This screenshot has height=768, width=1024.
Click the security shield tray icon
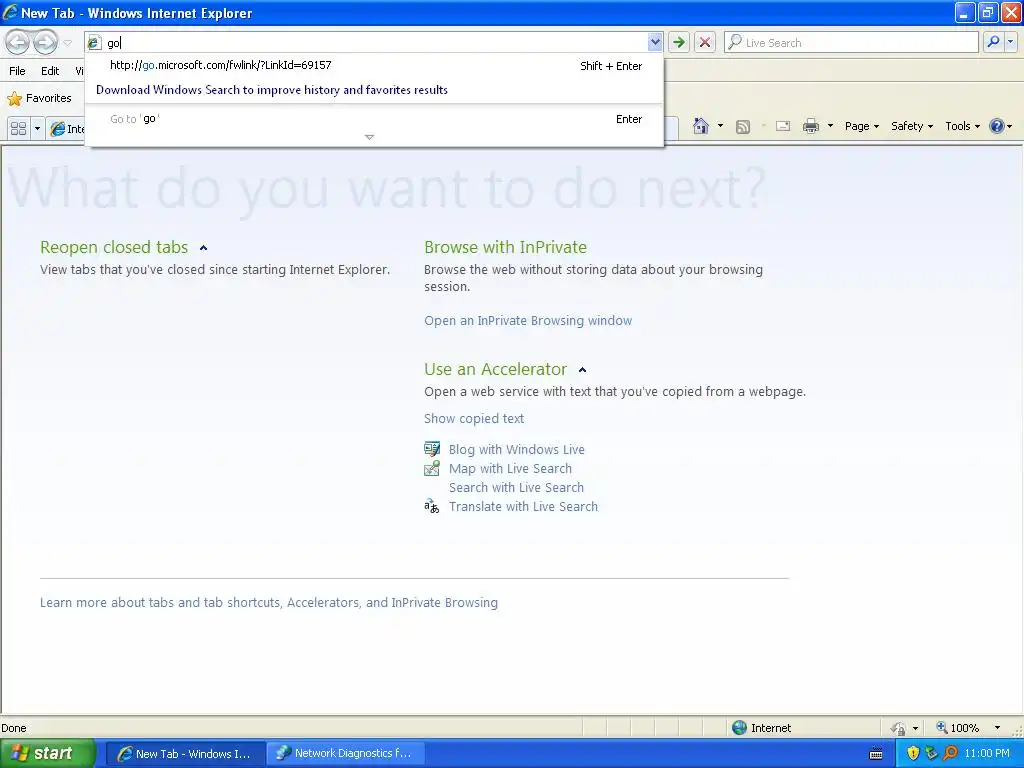[914, 754]
